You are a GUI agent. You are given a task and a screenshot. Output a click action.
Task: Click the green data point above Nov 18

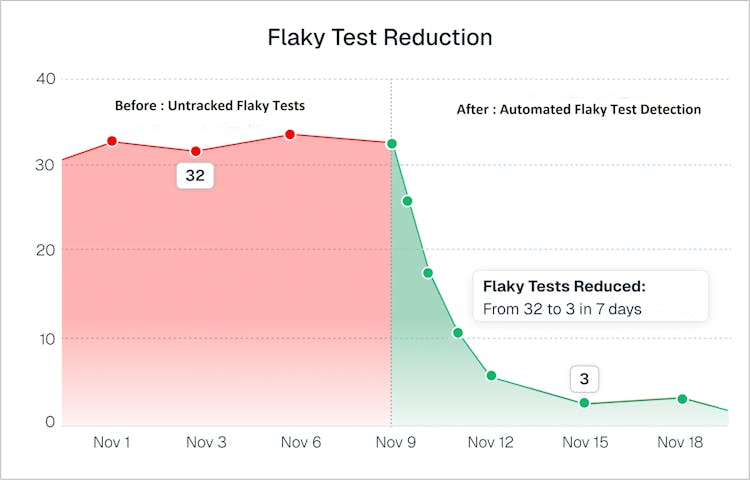682,399
